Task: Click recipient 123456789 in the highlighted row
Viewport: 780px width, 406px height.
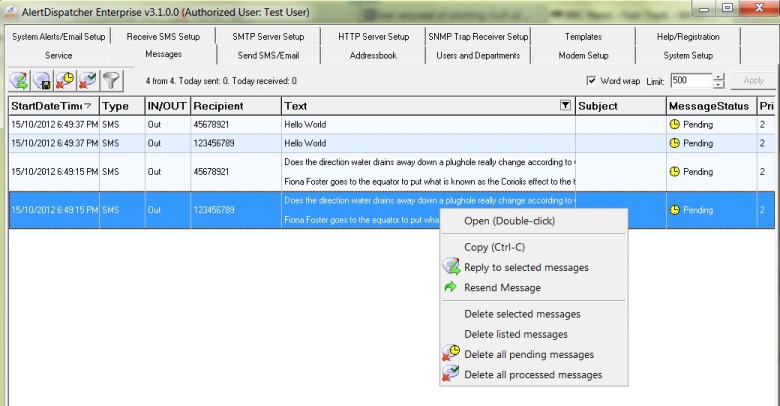Action: [x=214, y=210]
